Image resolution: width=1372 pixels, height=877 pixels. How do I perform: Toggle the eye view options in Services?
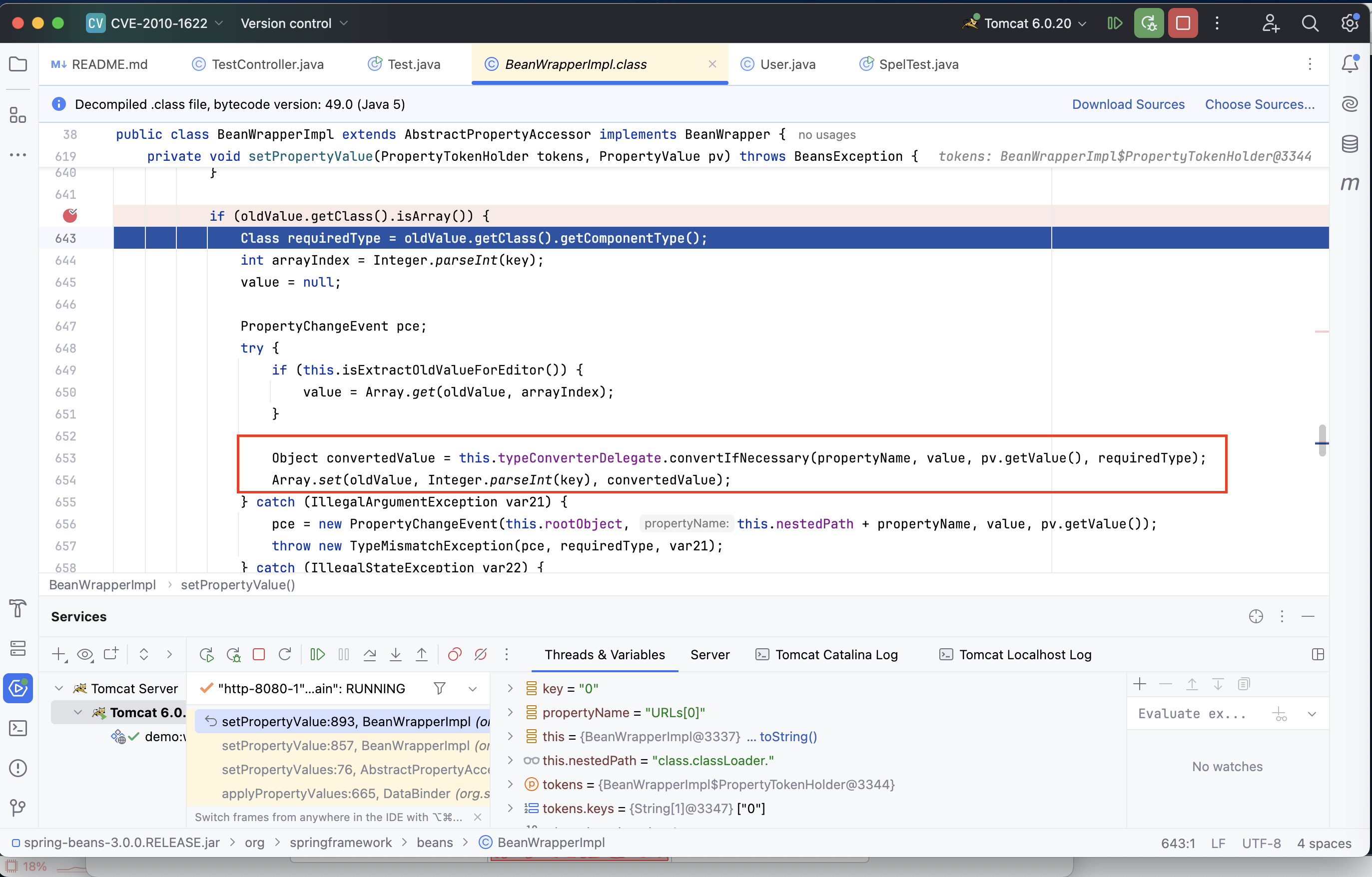85,654
